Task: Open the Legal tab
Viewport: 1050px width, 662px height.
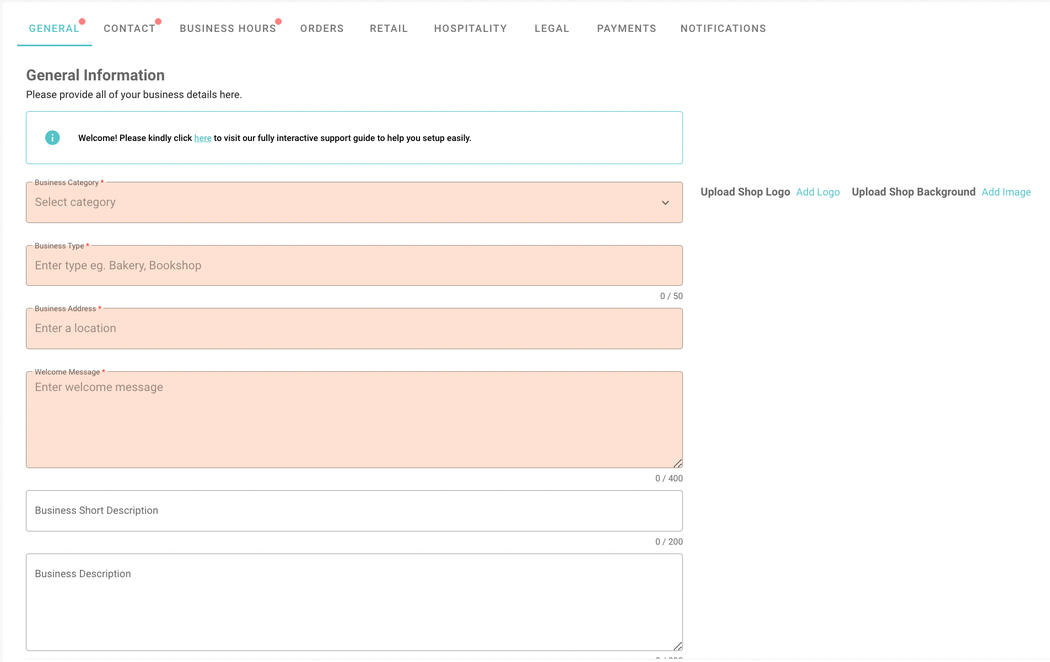Action: pos(552,29)
